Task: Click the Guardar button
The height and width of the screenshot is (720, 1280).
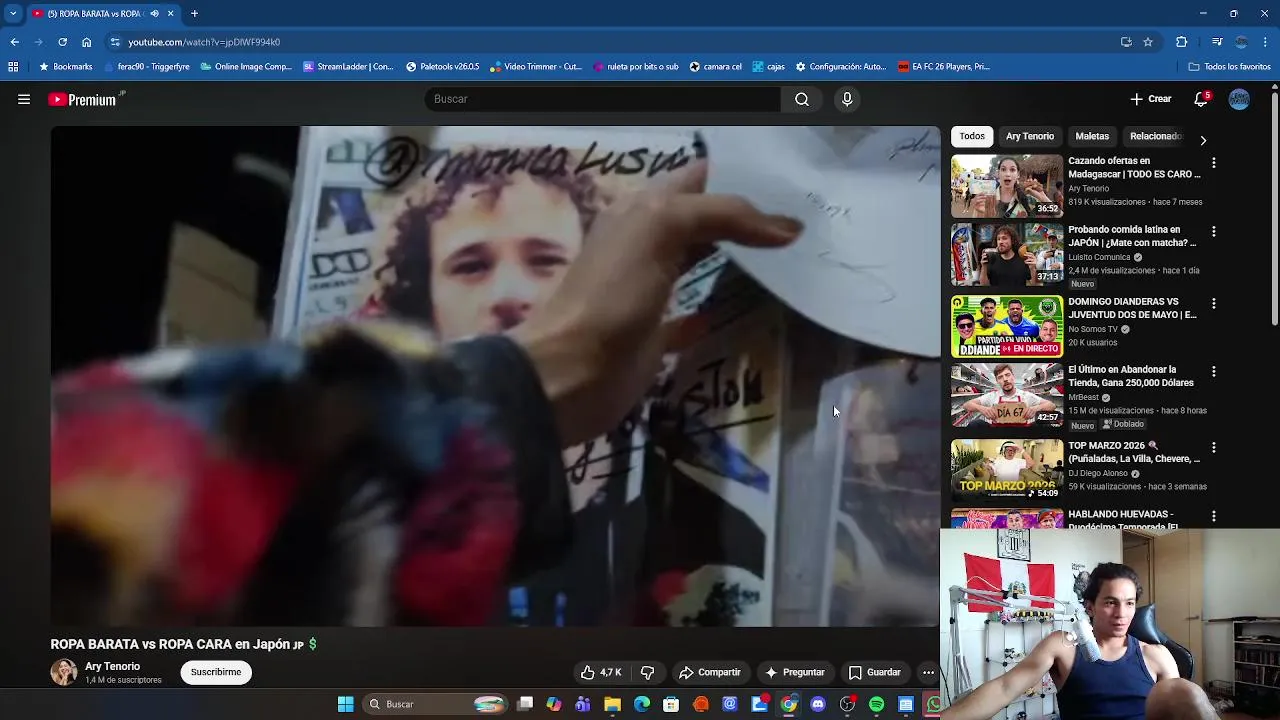Action: point(875,672)
